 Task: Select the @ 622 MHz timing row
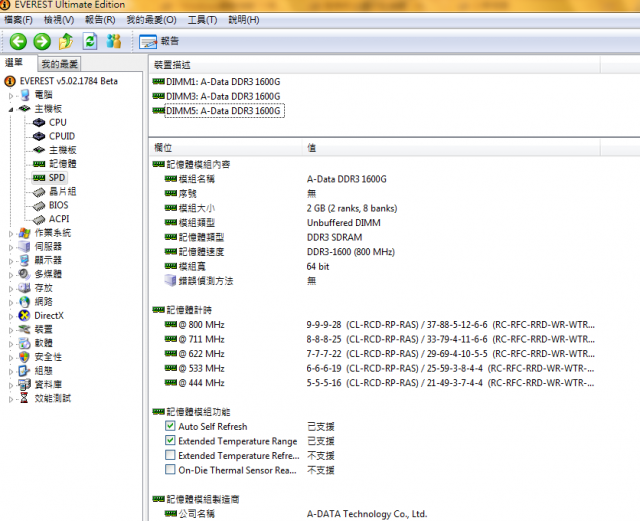(380, 354)
